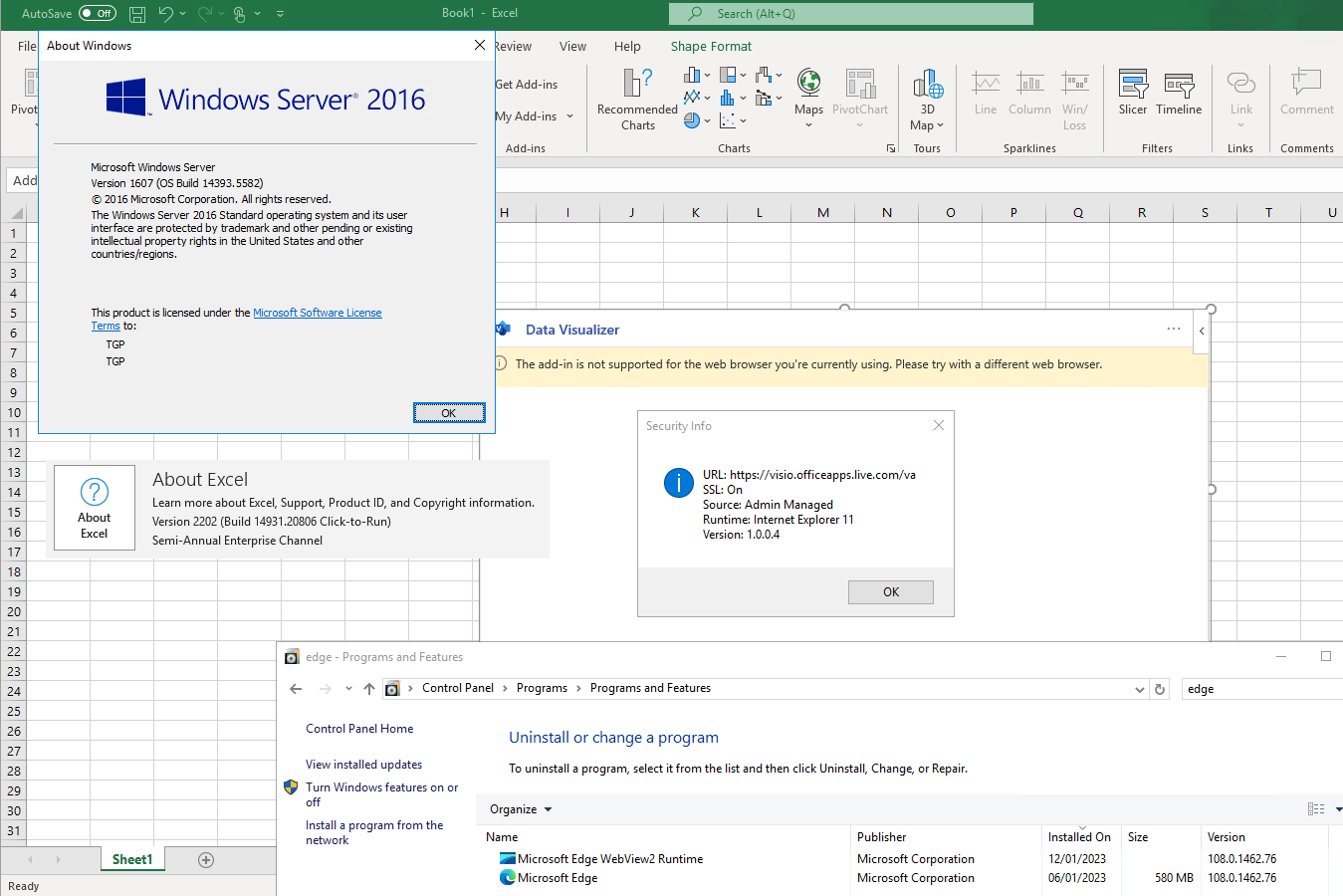This screenshot has height=896, width=1343.
Task: Click OK in the About Windows dialog
Action: [x=449, y=412]
